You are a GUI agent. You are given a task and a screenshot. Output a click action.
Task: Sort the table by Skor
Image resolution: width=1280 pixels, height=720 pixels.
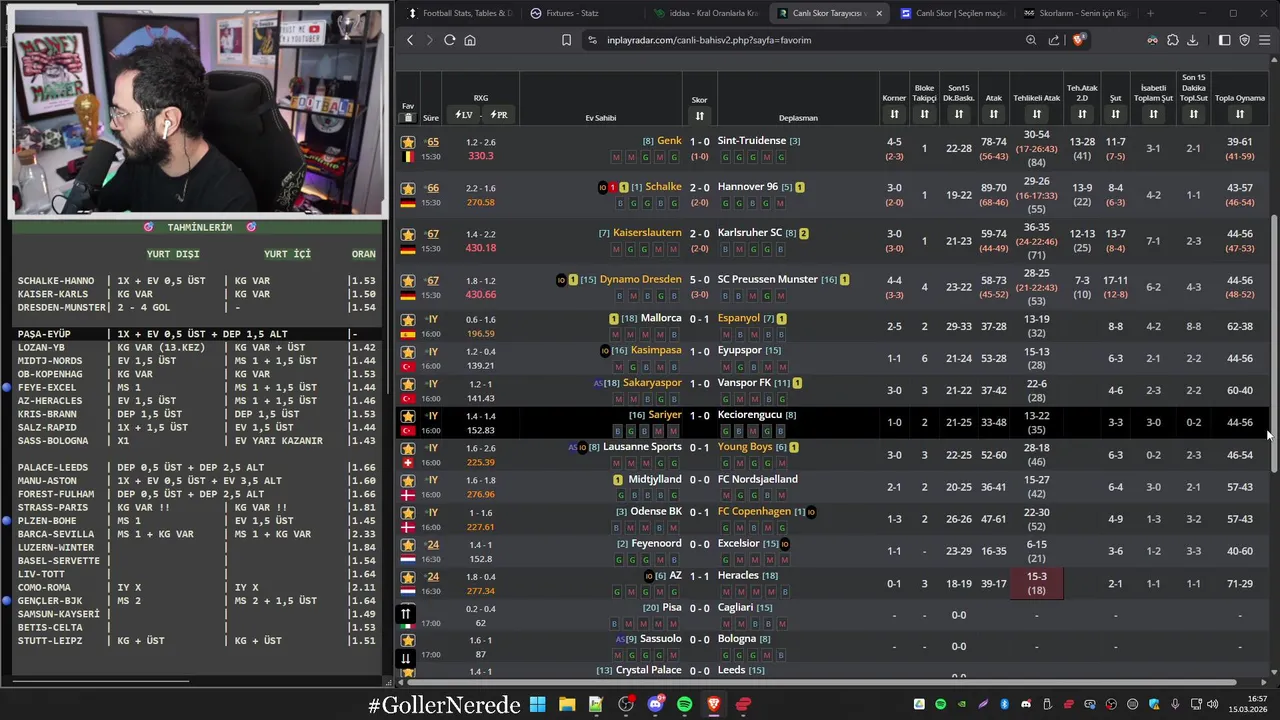[x=700, y=116]
